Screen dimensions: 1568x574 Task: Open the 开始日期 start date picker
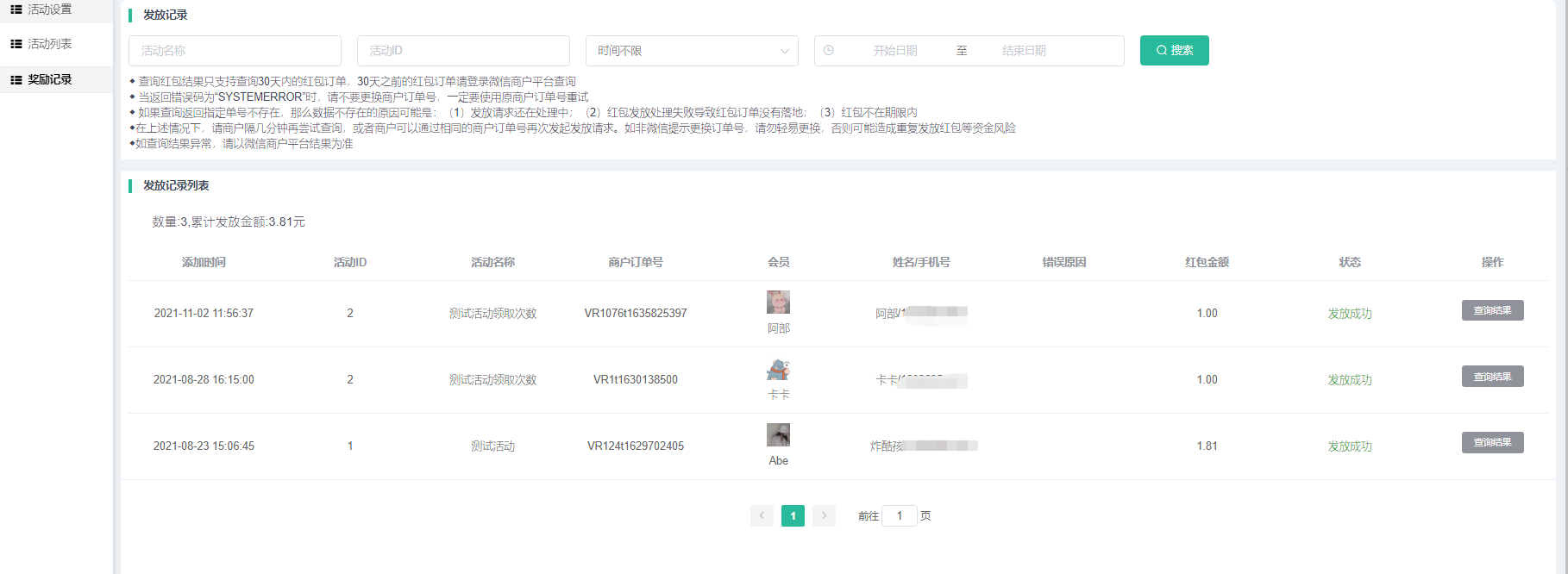pyautogui.click(x=894, y=51)
